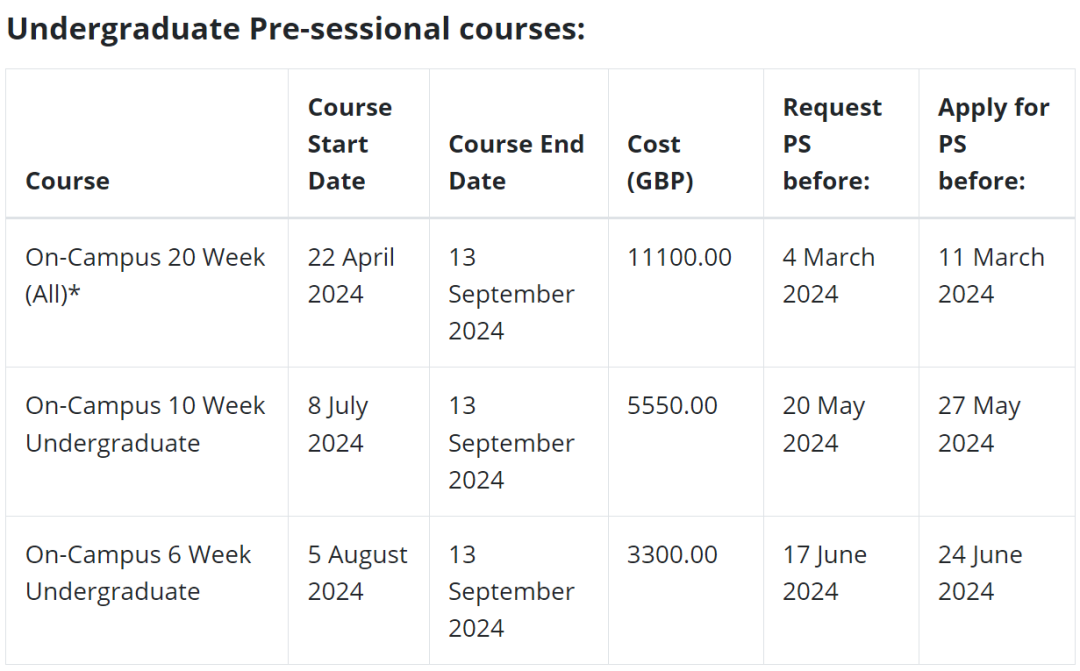Viewport: 1080px width, 671px height.
Task: Click the Course End Date header
Action: coord(516,163)
